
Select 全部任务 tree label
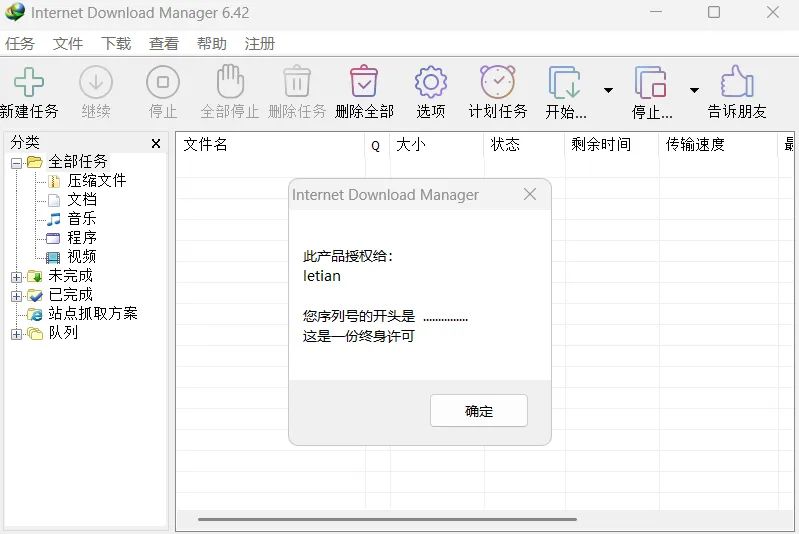point(78,162)
